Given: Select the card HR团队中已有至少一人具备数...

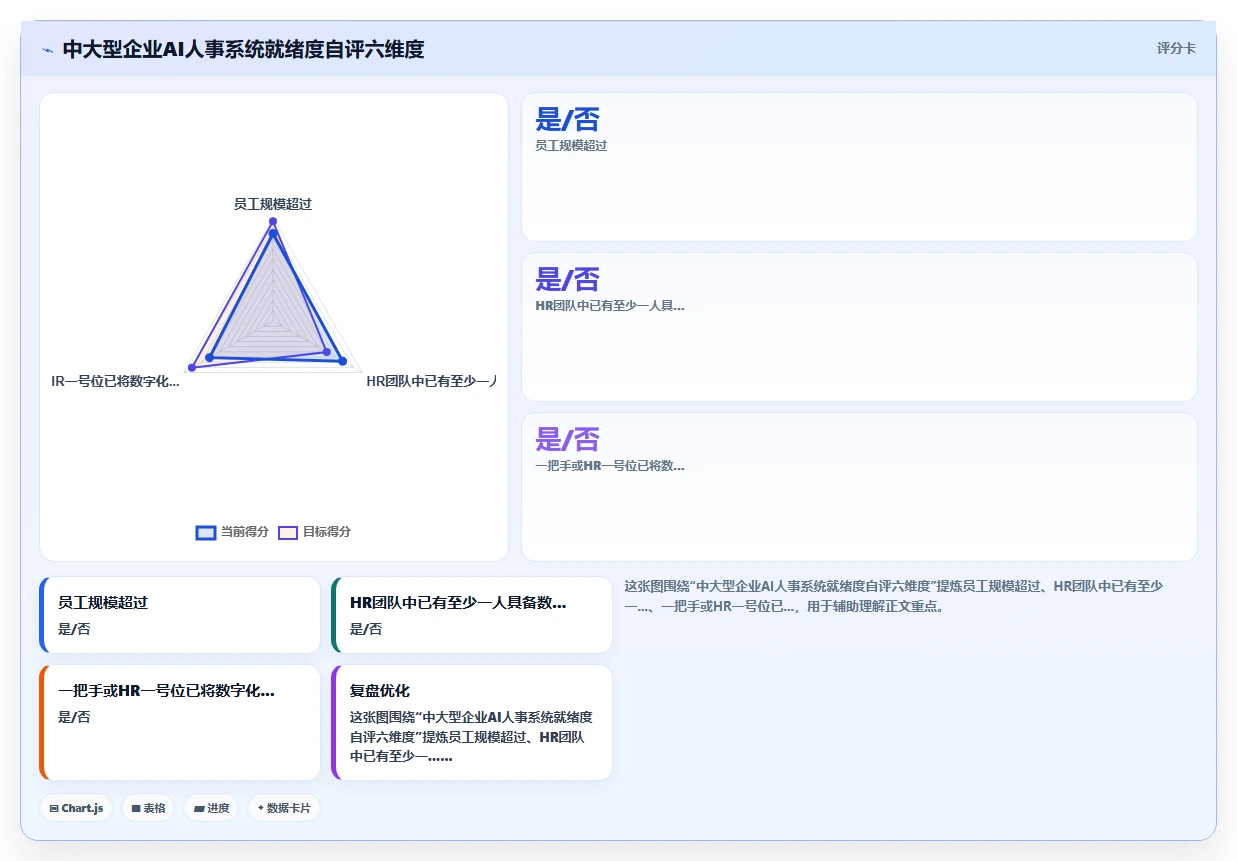Looking at the screenshot, I should pyautogui.click(x=472, y=615).
